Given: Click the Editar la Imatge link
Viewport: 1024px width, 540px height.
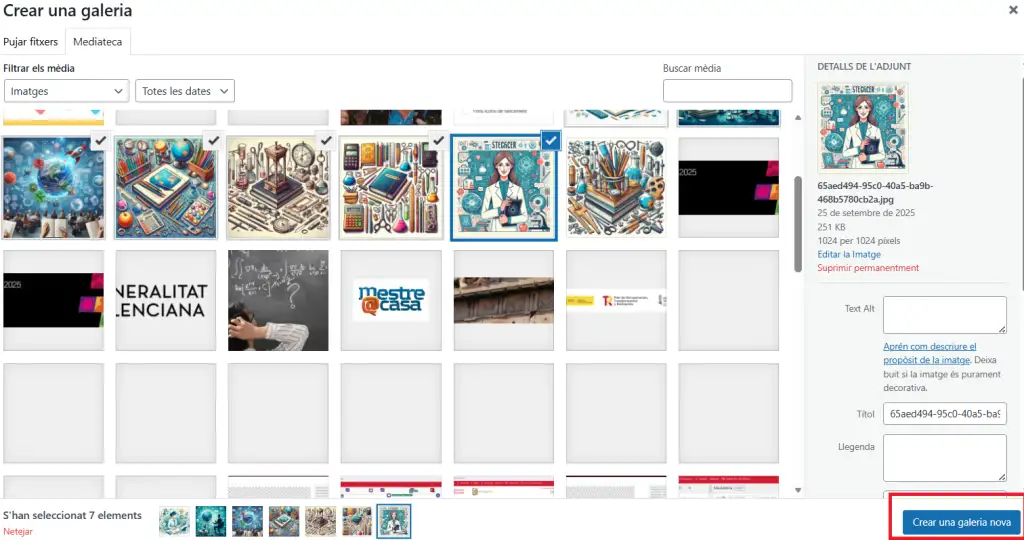Looking at the screenshot, I should click(849, 255).
